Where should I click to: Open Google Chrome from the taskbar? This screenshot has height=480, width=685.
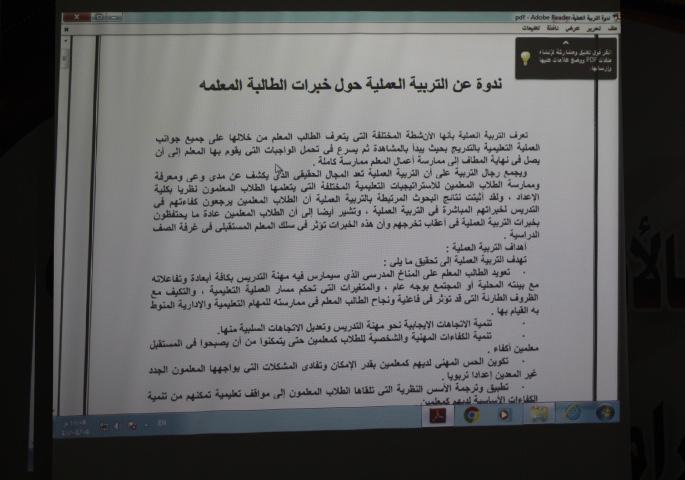click(x=470, y=414)
